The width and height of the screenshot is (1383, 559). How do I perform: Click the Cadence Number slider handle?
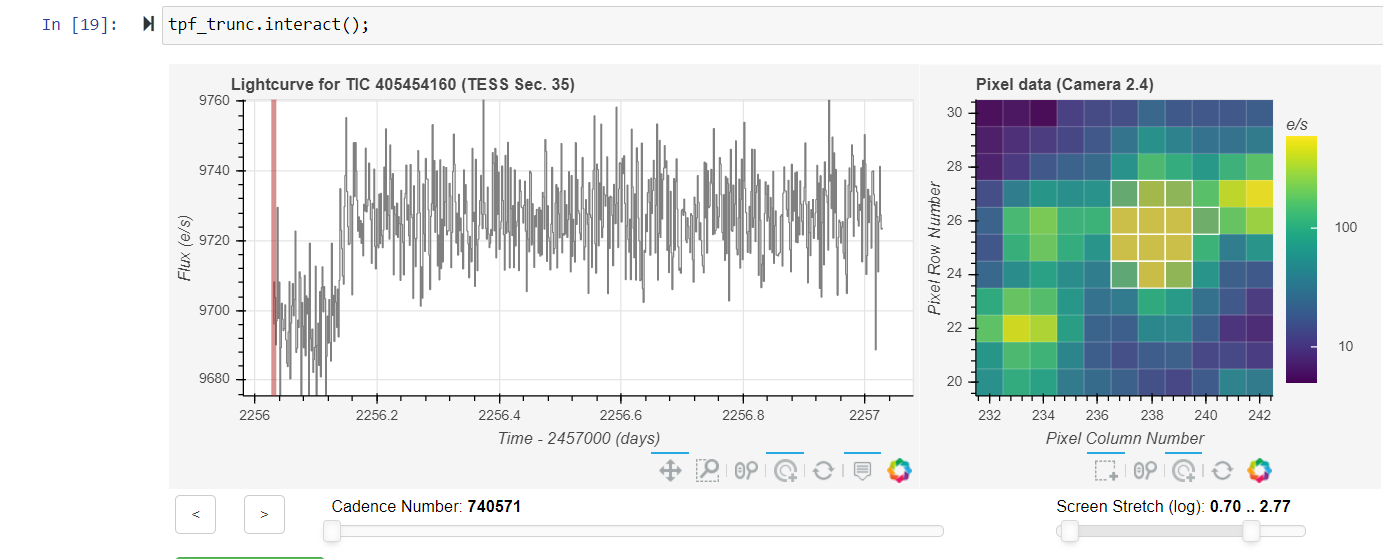332,532
